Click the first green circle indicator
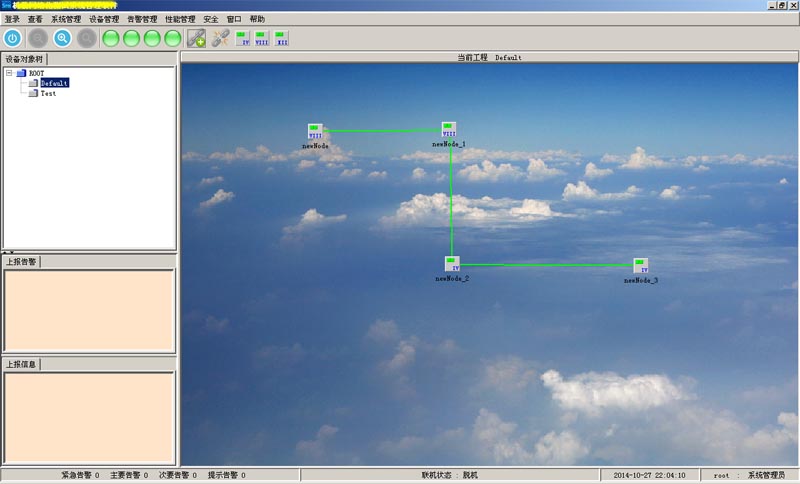 111,39
